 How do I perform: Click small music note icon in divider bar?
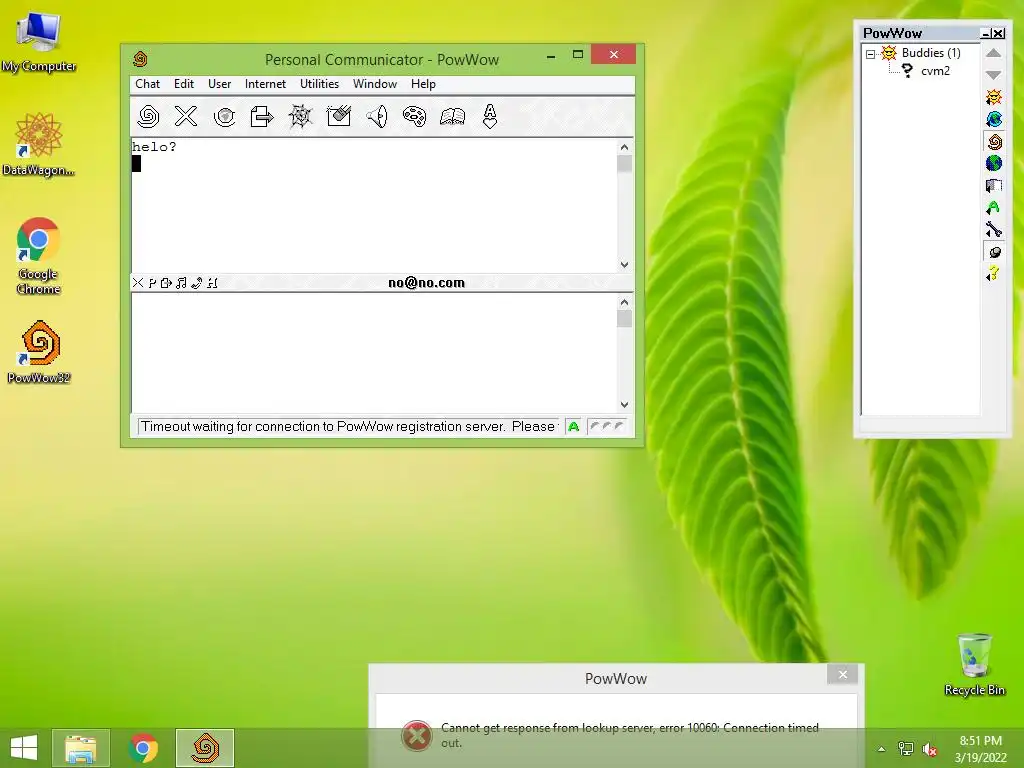pos(182,283)
